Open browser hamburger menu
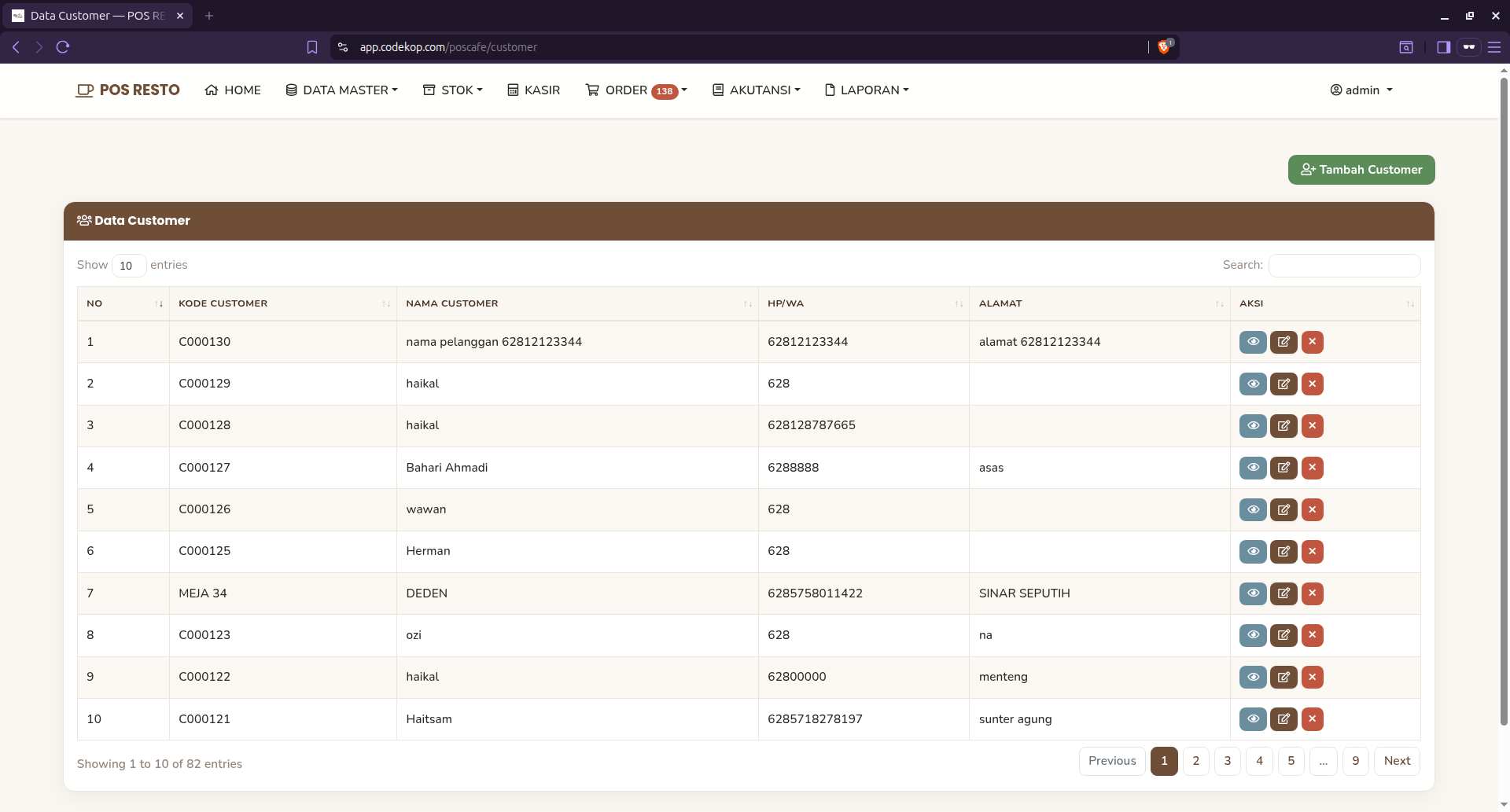 (x=1494, y=47)
